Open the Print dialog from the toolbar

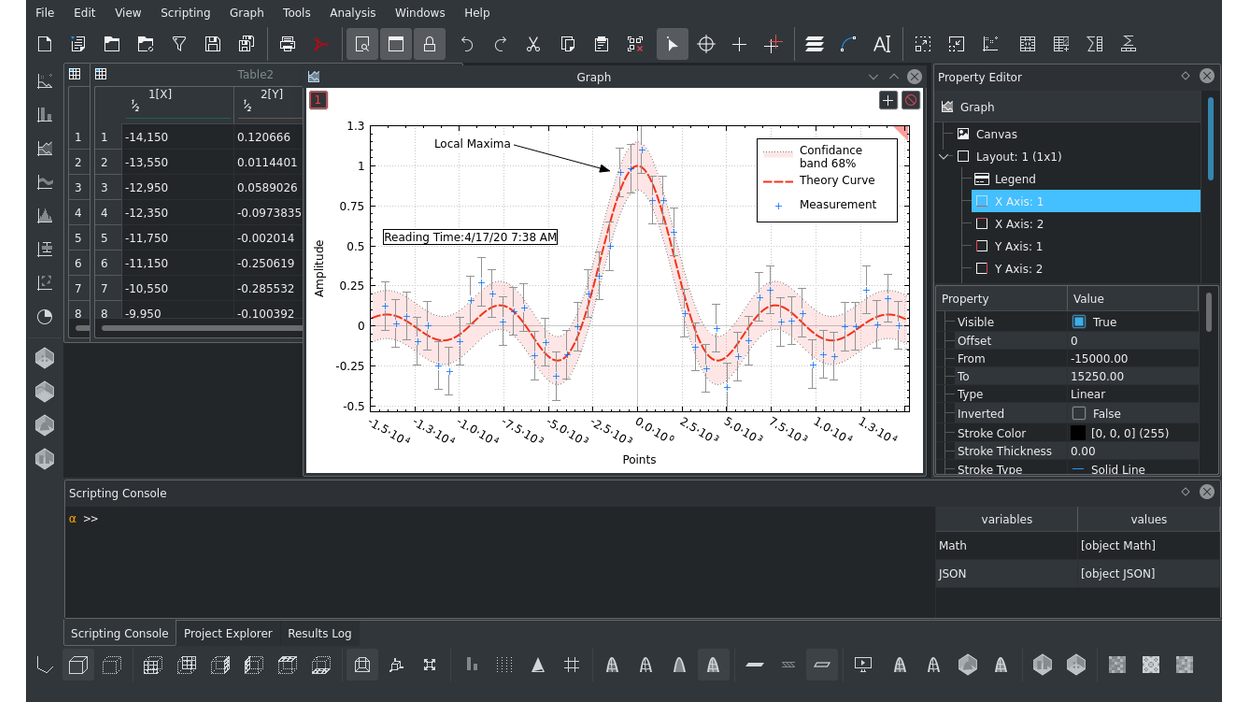287,44
